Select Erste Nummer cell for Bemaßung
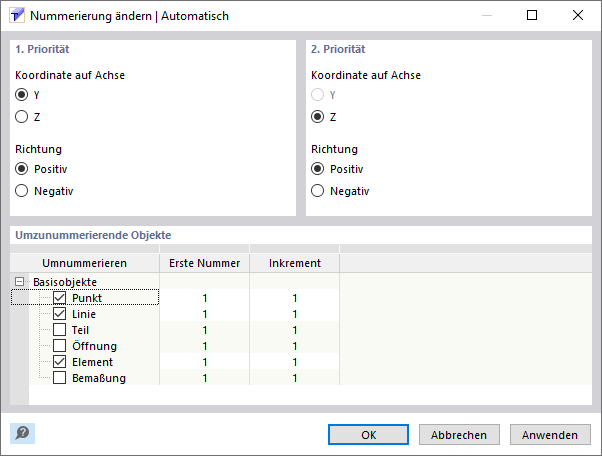Viewport: 602px width, 456px height. [205, 378]
